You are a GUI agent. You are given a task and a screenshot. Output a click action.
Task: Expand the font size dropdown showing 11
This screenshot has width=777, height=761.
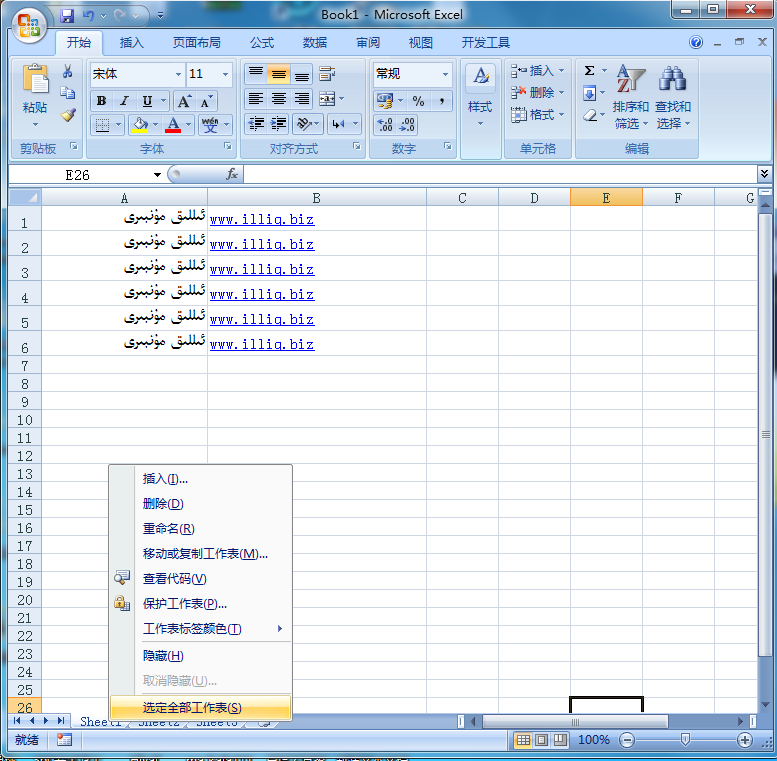pyautogui.click(x=226, y=74)
